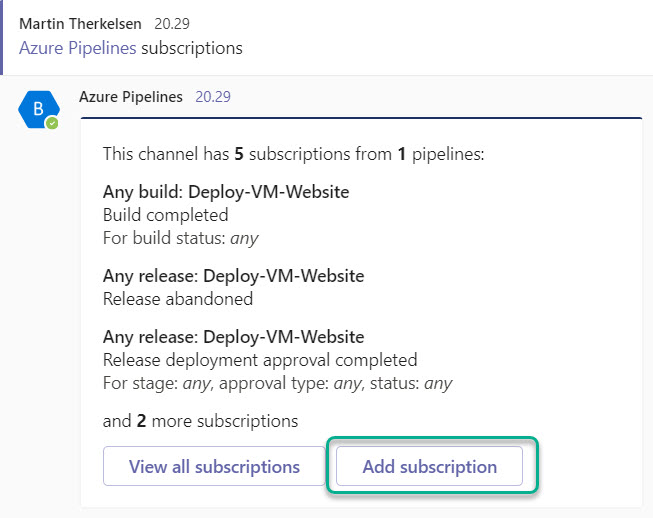The height and width of the screenshot is (518, 653).
Task: Click "and 2 more subscriptions" text
Action: pyautogui.click(x=200, y=421)
